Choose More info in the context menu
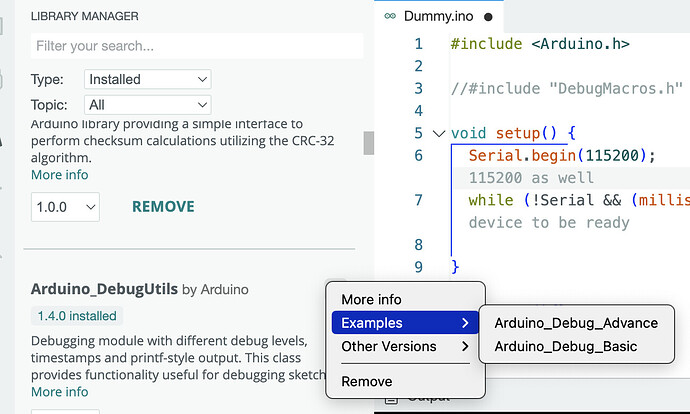 (371, 300)
